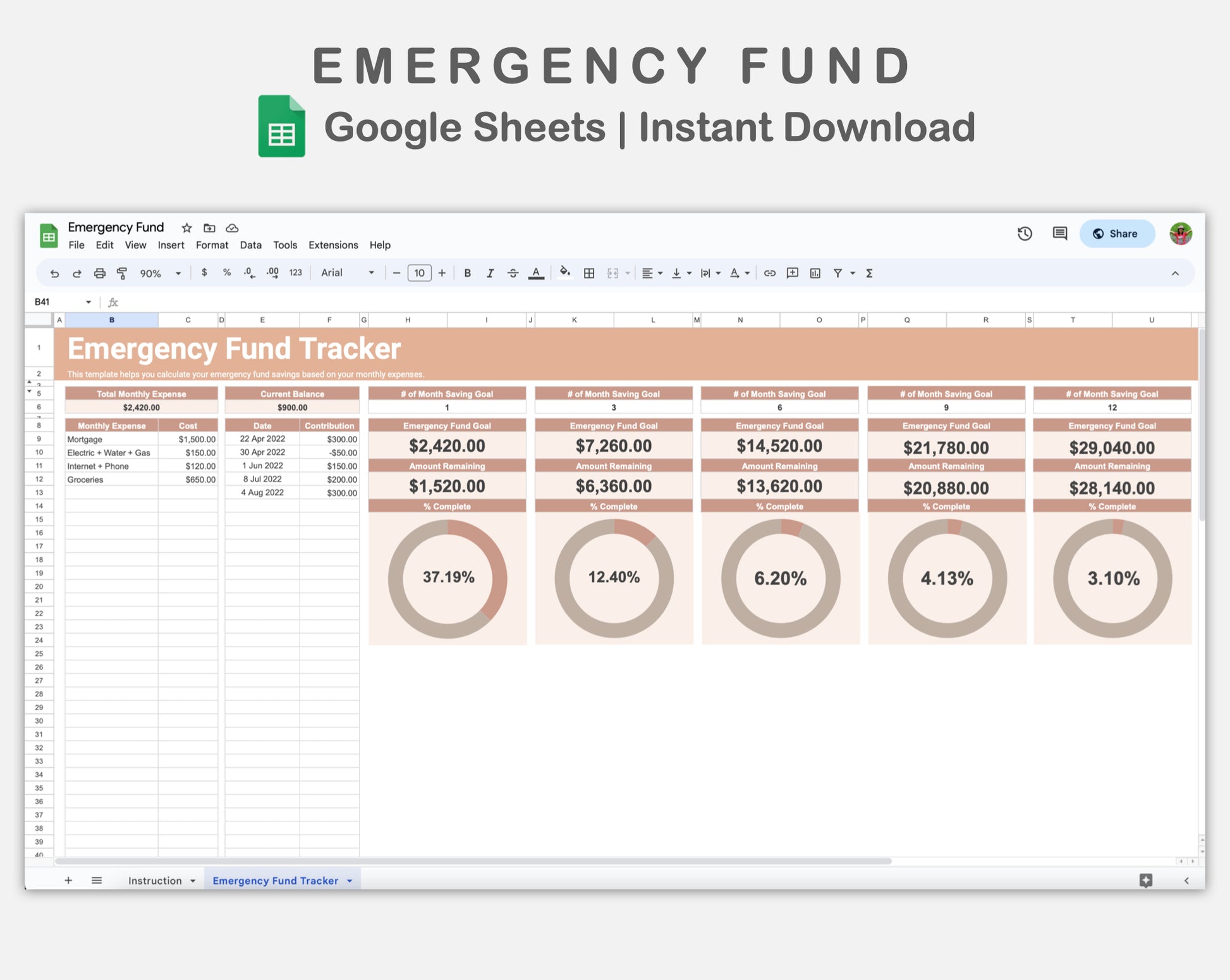Open version history clock icon
Viewport: 1230px width, 980px height.
tap(1025, 234)
